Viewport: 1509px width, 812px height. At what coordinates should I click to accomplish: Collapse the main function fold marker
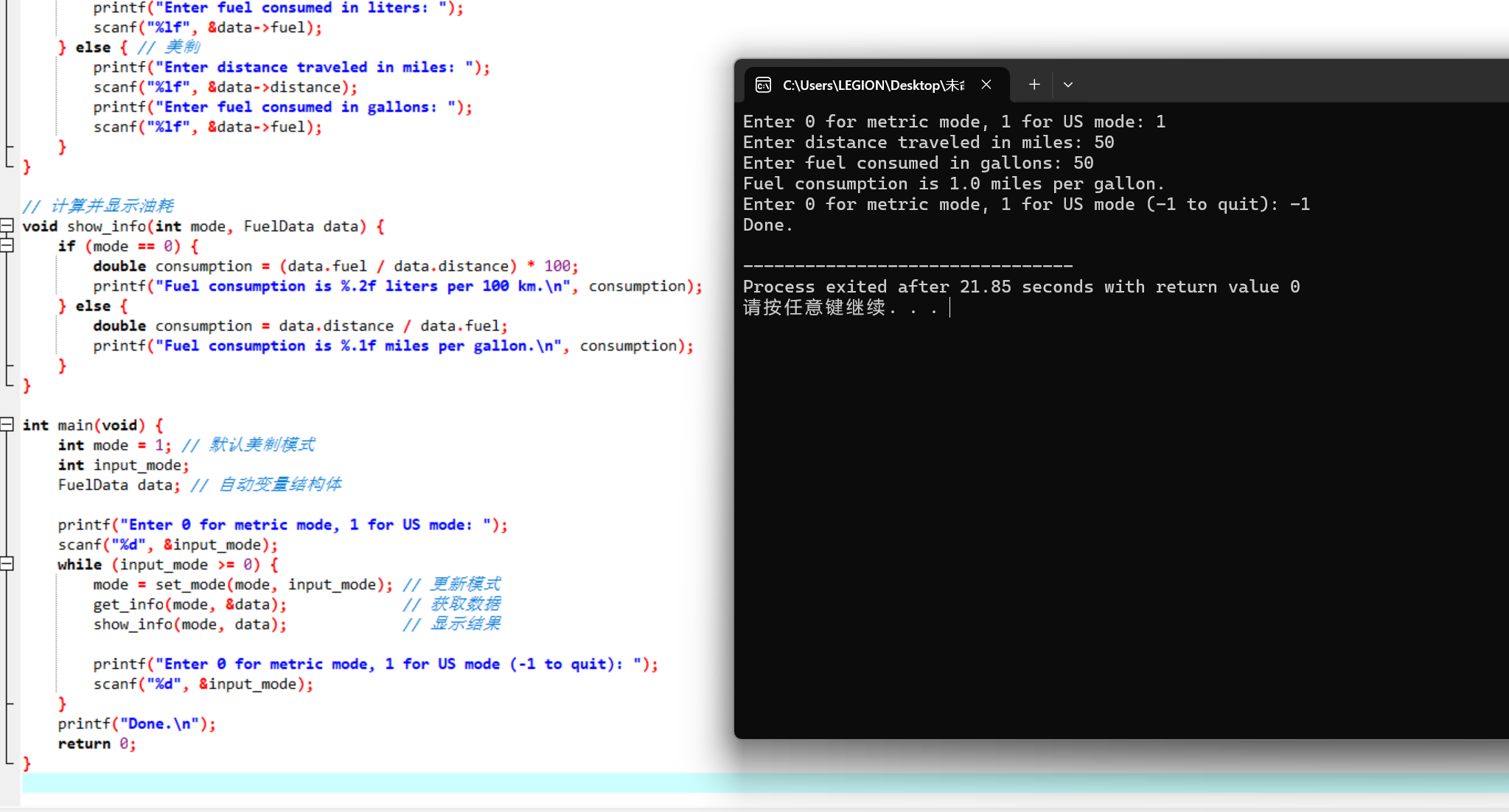(7, 424)
